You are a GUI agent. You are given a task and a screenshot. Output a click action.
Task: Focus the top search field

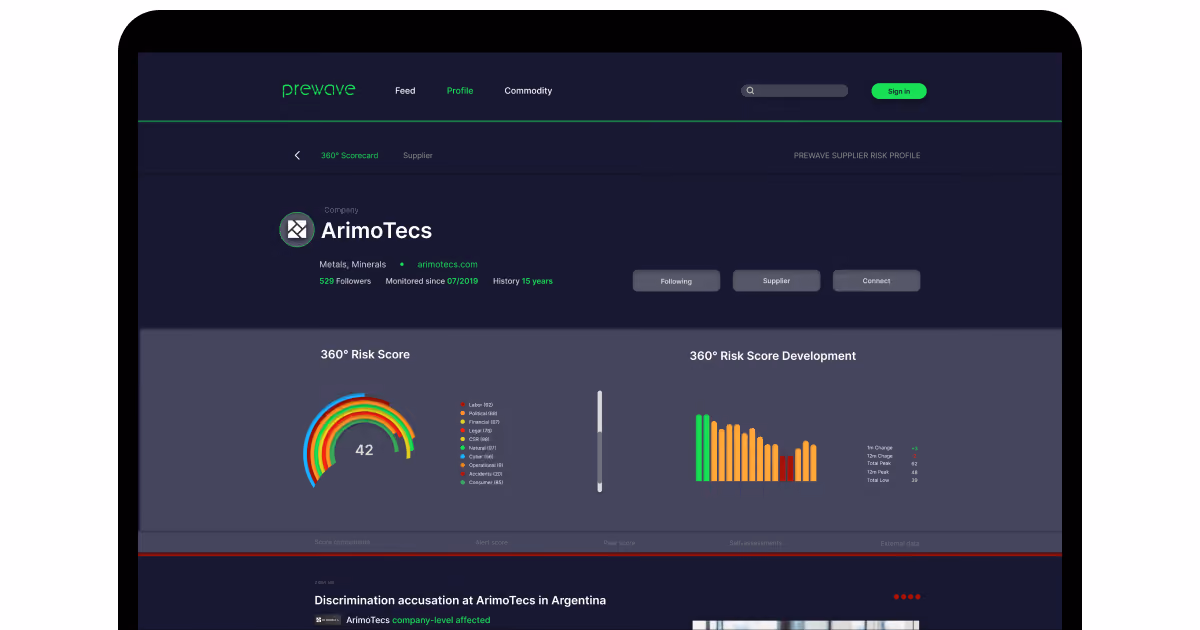[x=794, y=91]
